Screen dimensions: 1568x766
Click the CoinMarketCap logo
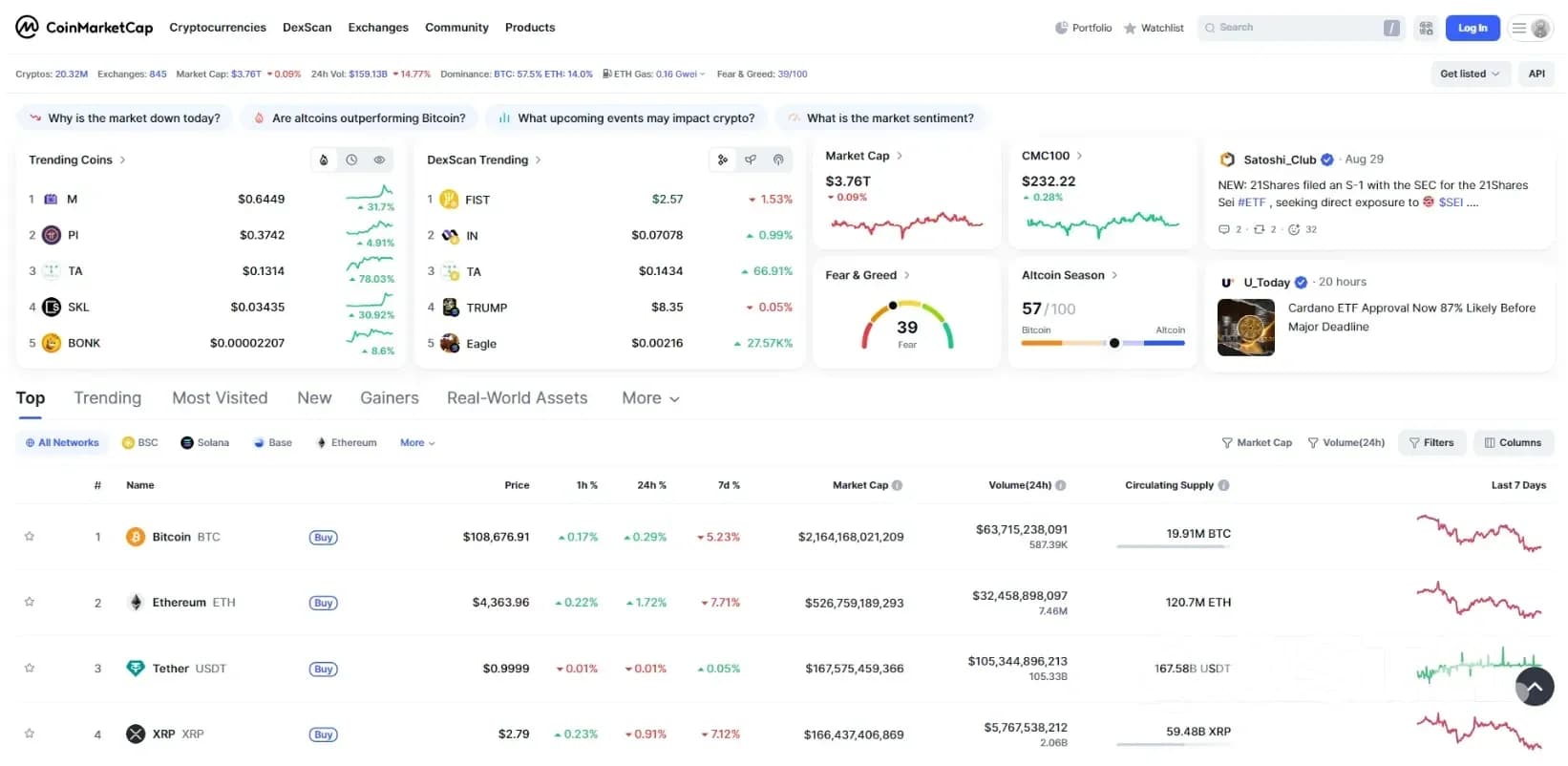tap(84, 27)
